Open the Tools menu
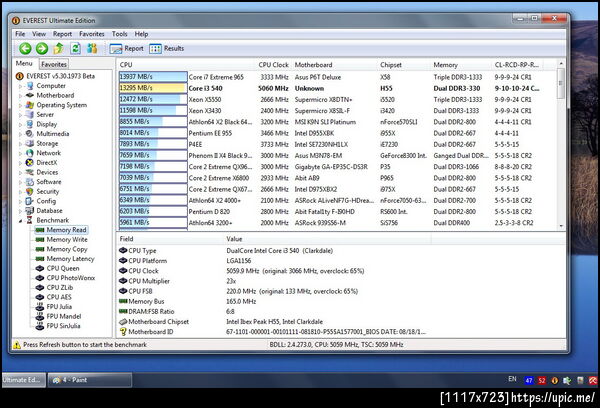The height and width of the screenshot is (408, 600). 119,34
